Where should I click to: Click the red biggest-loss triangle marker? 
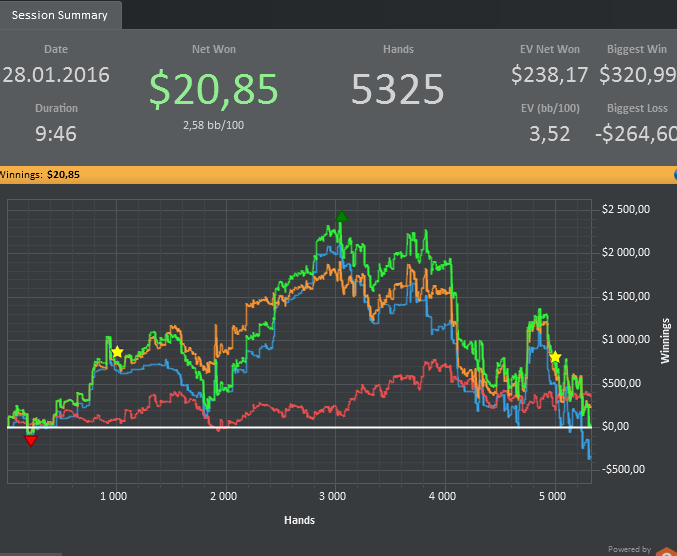pos(31,441)
